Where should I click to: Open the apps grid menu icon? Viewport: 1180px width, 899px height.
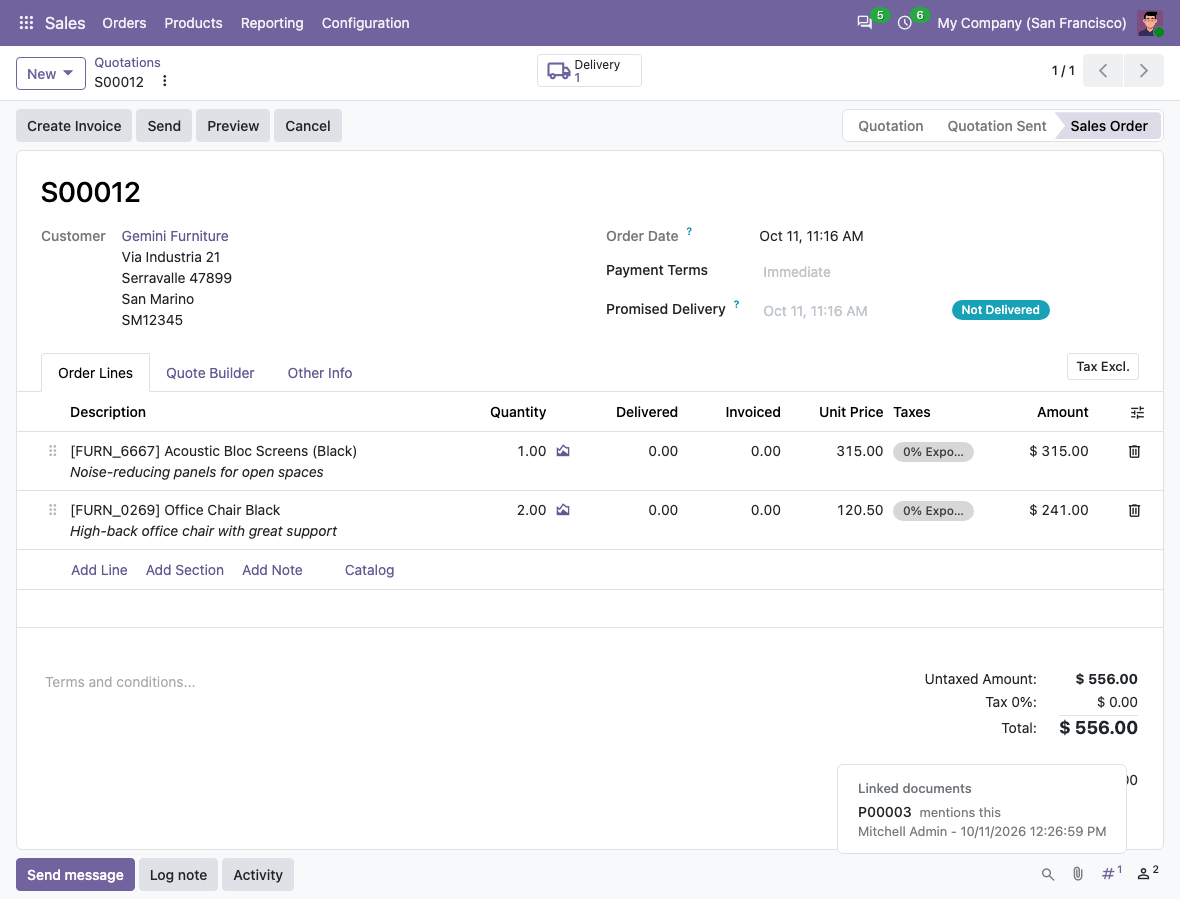point(26,23)
